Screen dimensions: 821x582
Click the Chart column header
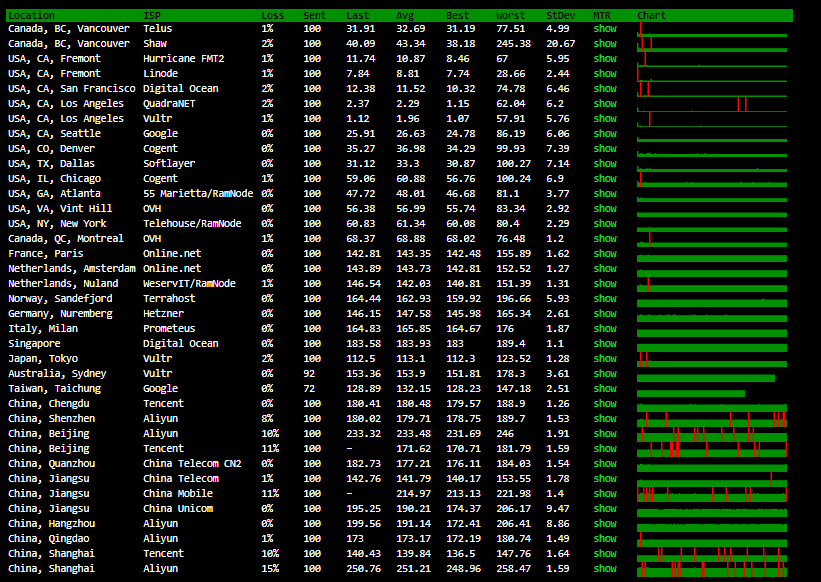(651, 16)
